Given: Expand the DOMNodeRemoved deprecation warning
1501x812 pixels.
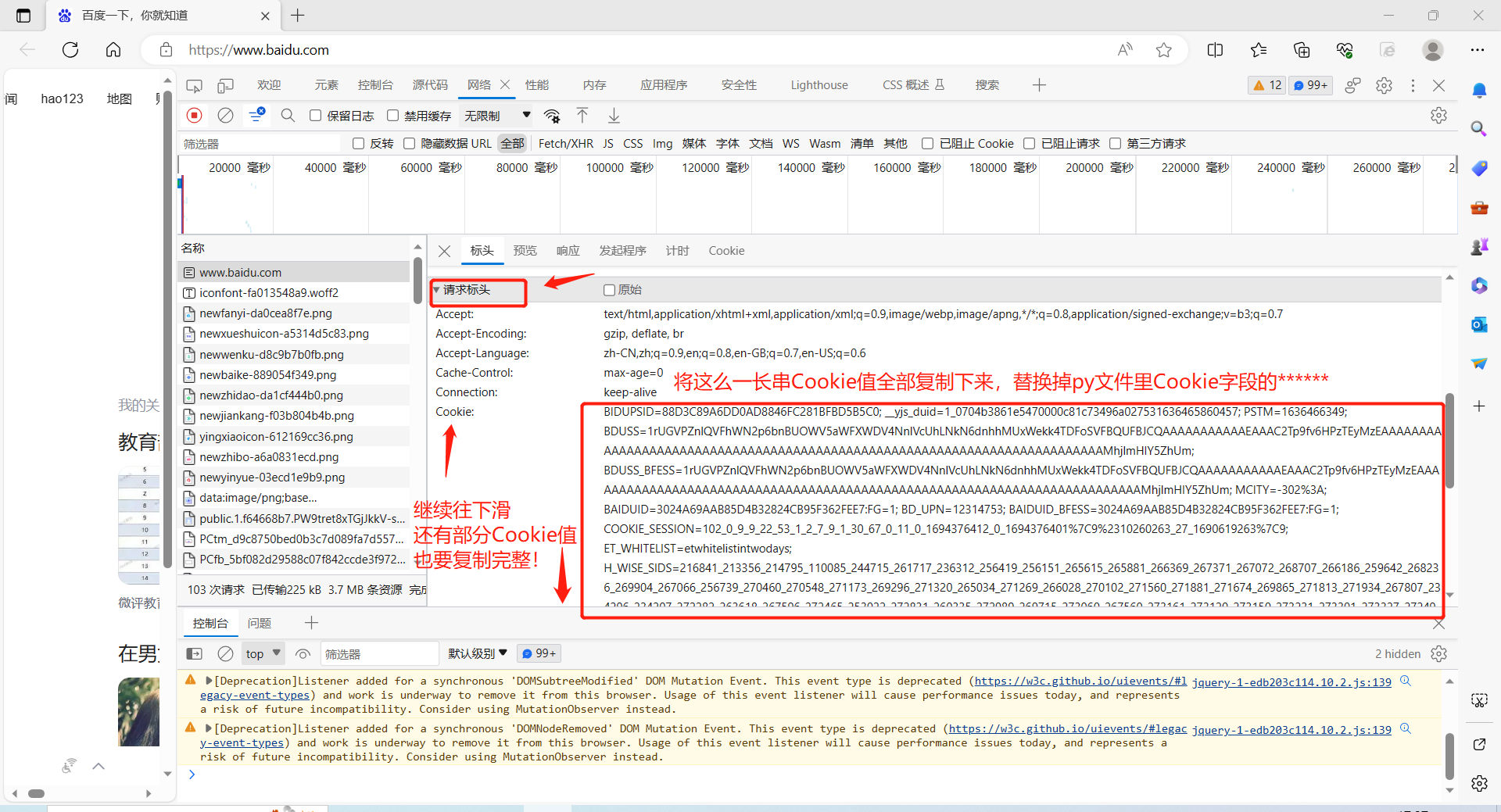Looking at the screenshot, I should pyautogui.click(x=209, y=728).
